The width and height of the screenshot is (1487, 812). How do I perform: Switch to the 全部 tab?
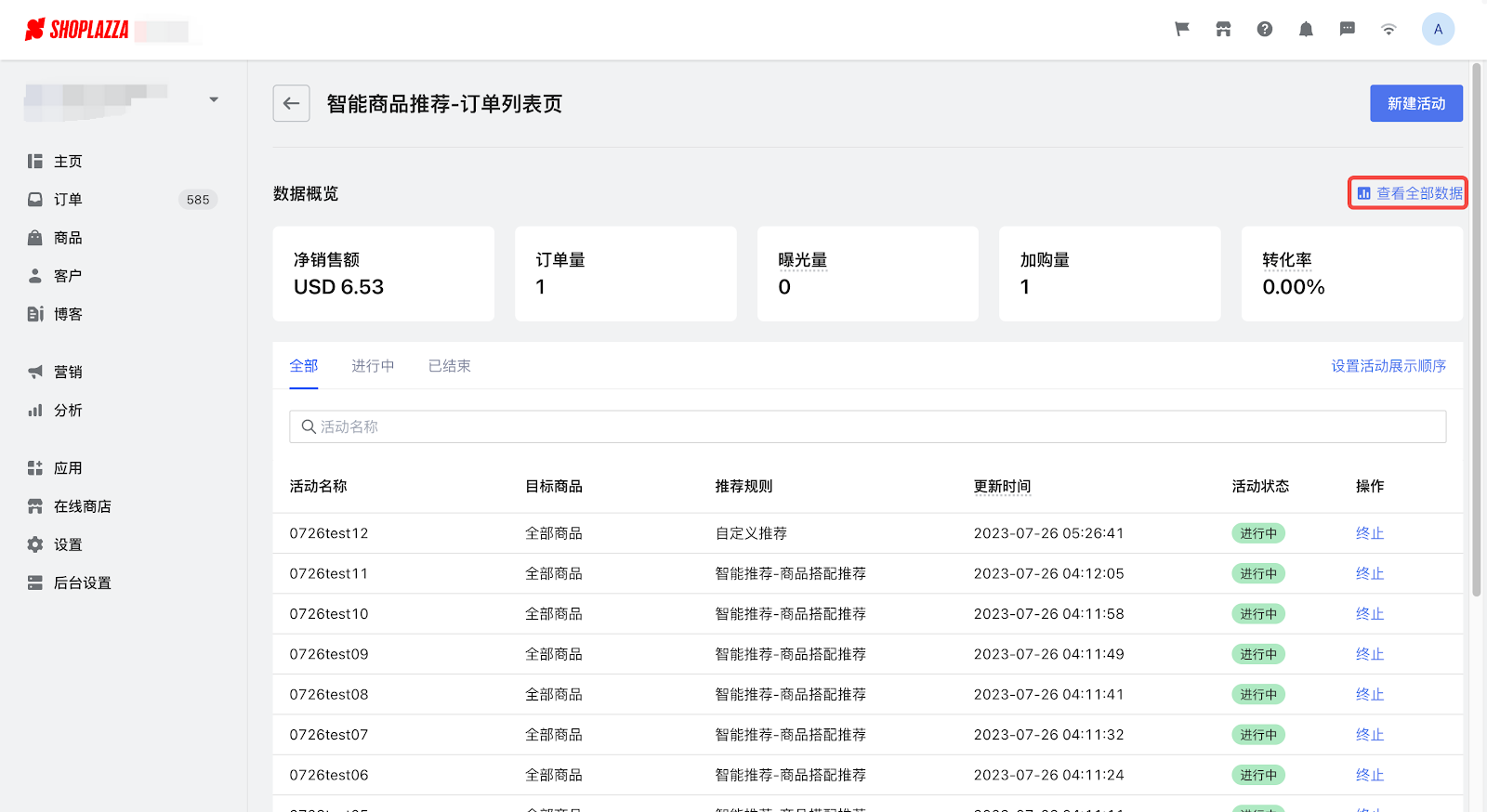pos(304,366)
